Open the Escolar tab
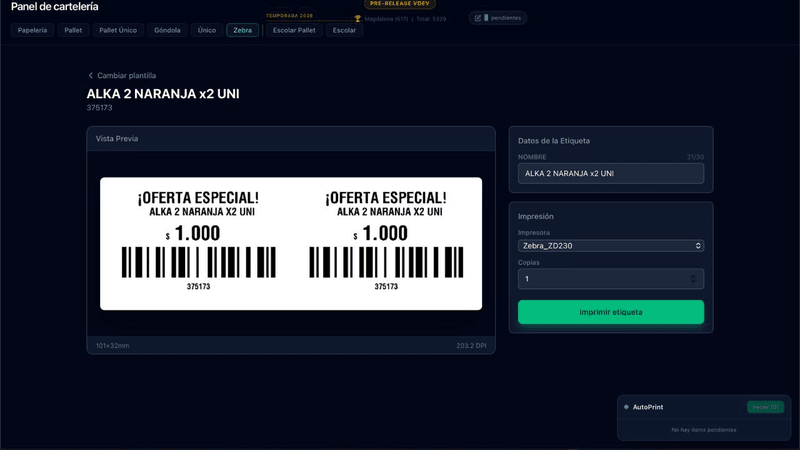800x450 pixels. [344, 30]
